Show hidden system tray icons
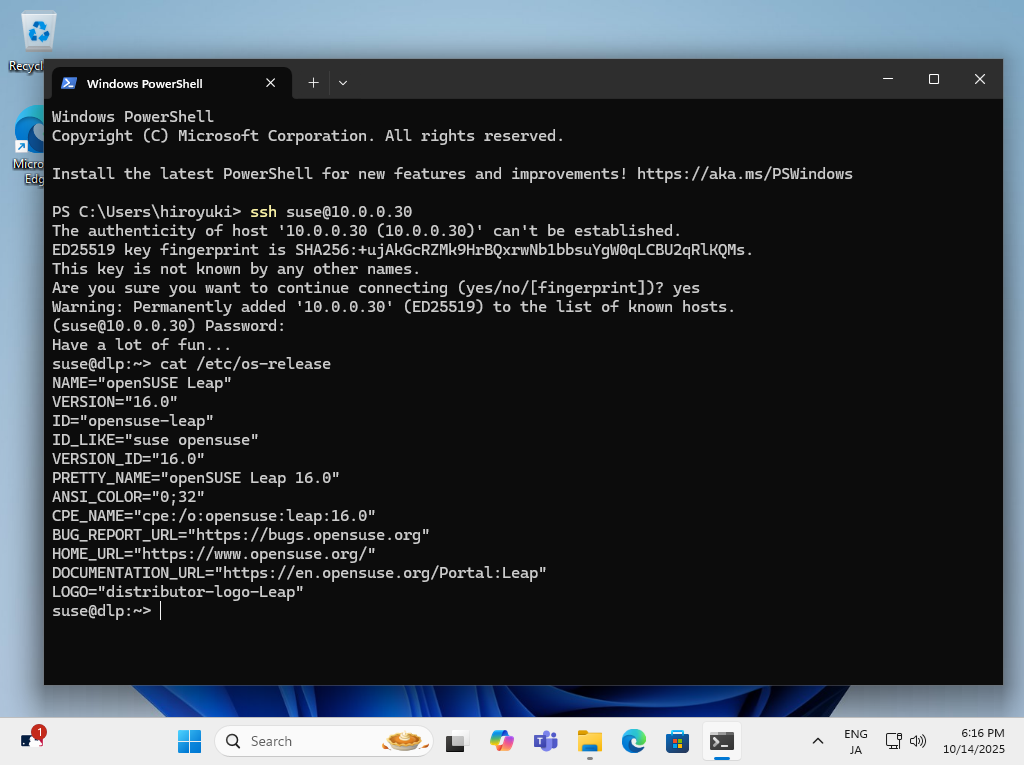1024x765 pixels. tap(818, 741)
